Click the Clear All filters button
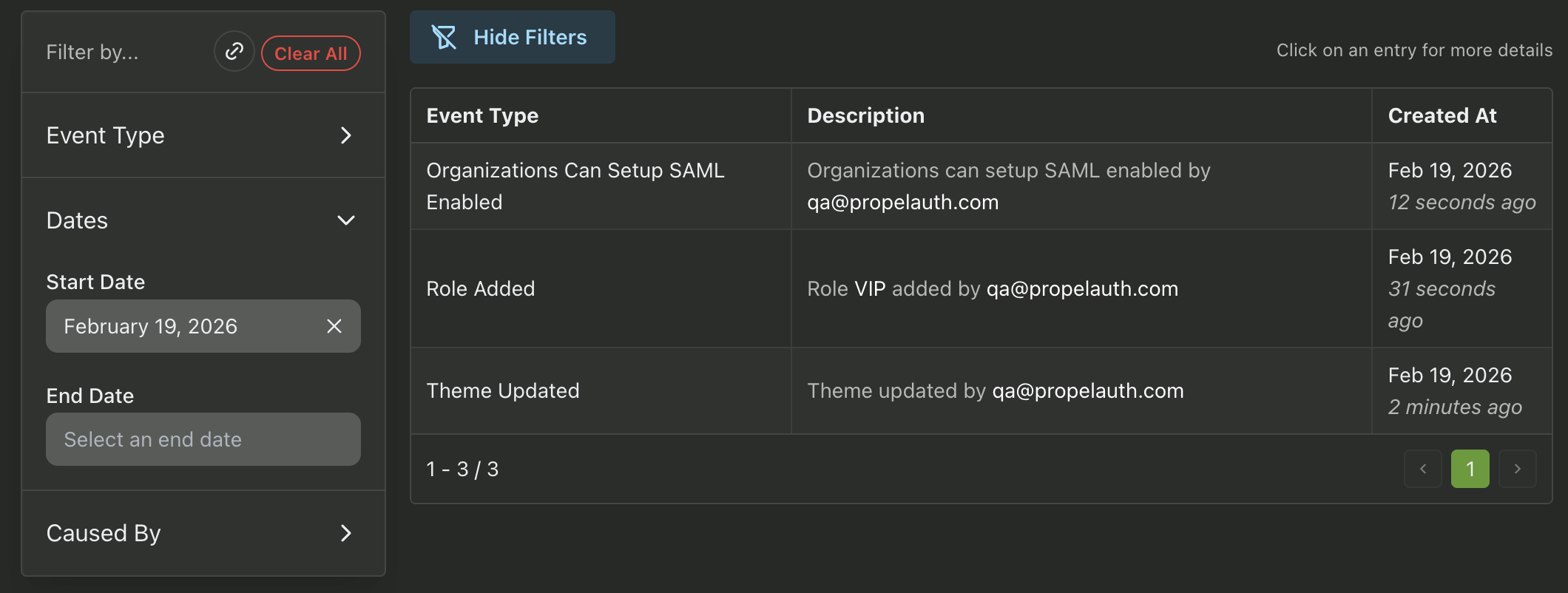The image size is (1568, 593). click(x=311, y=53)
